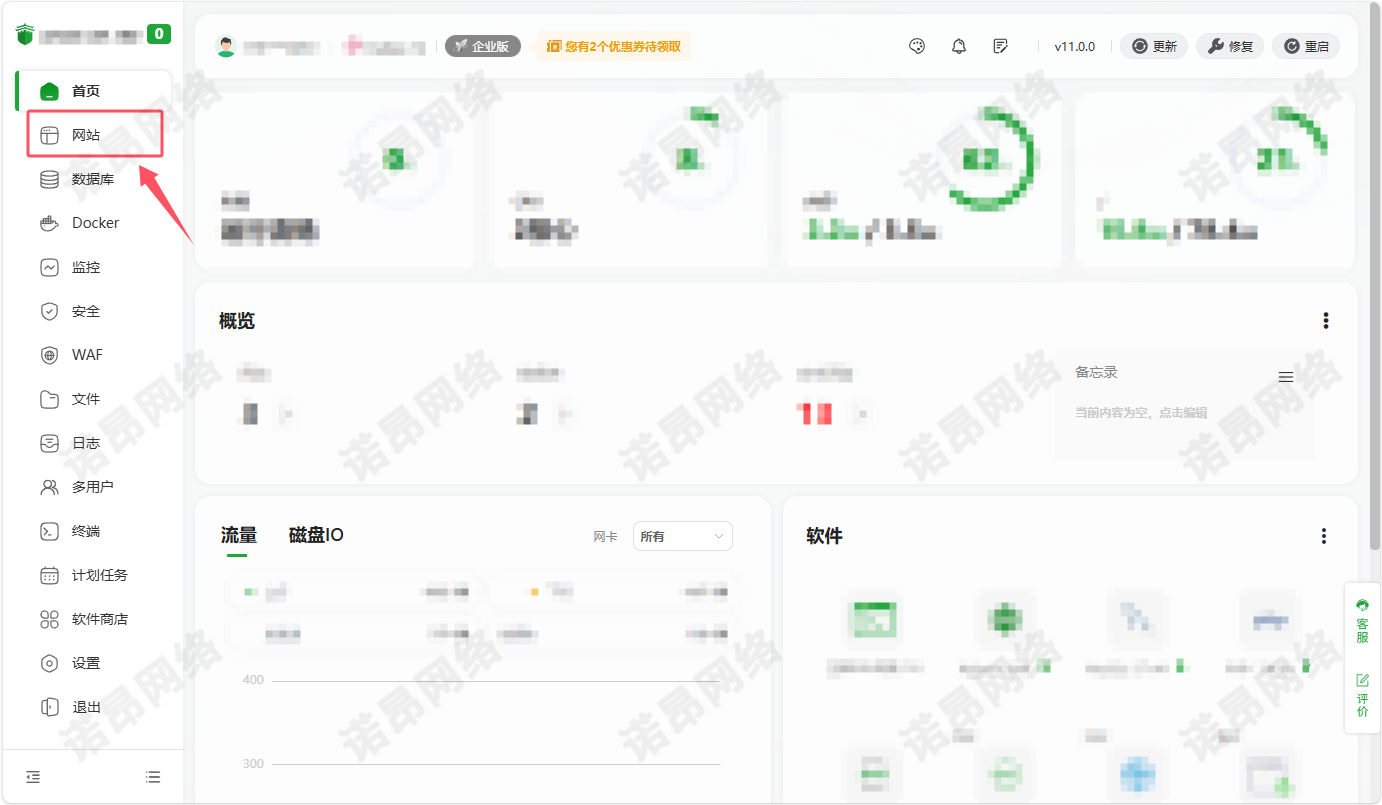This screenshot has height=805, width=1382.
Task: Click the notes edit icon in header
Action: click(x=1001, y=46)
